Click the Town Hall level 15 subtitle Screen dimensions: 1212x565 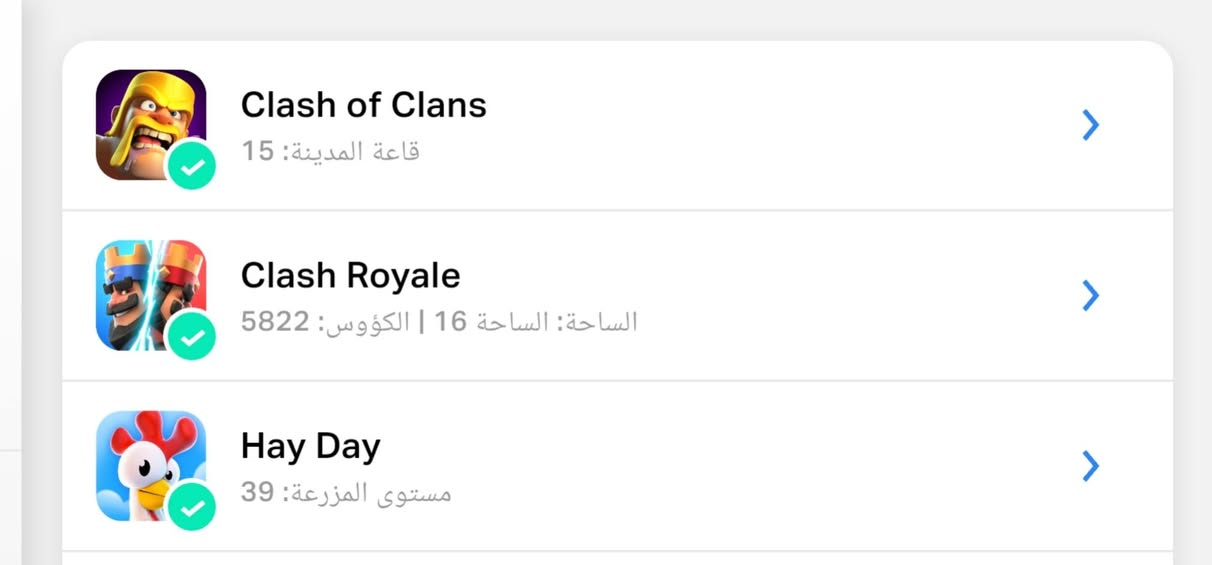330,152
